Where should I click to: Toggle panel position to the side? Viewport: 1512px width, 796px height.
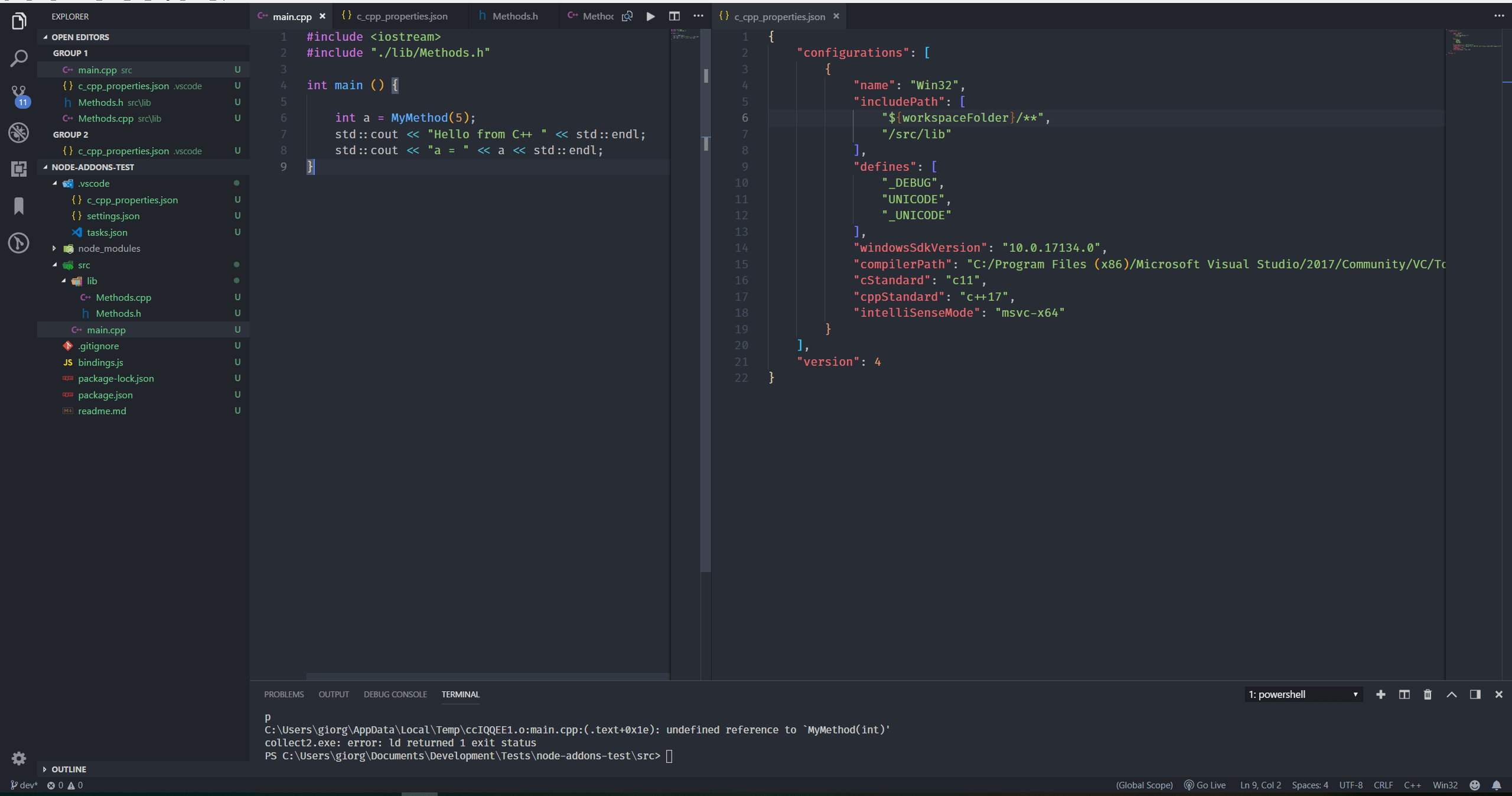(1475, 694)
